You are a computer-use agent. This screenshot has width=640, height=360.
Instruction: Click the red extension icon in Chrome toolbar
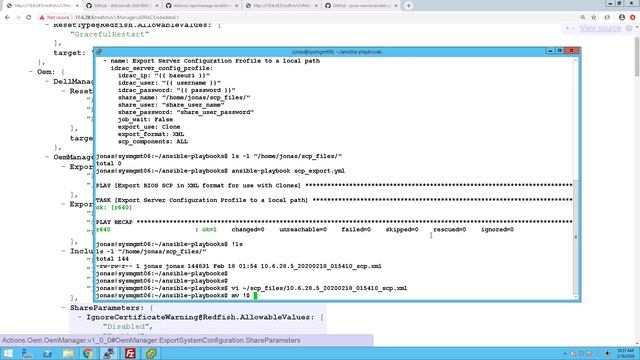tap(633, 18)
